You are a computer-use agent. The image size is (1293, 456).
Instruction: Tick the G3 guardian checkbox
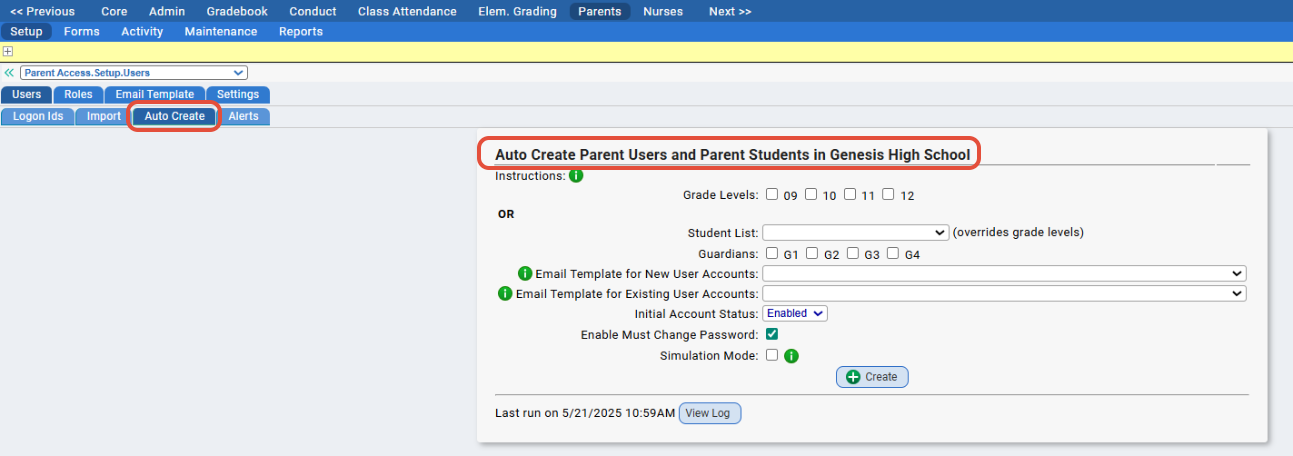point(853,254)
